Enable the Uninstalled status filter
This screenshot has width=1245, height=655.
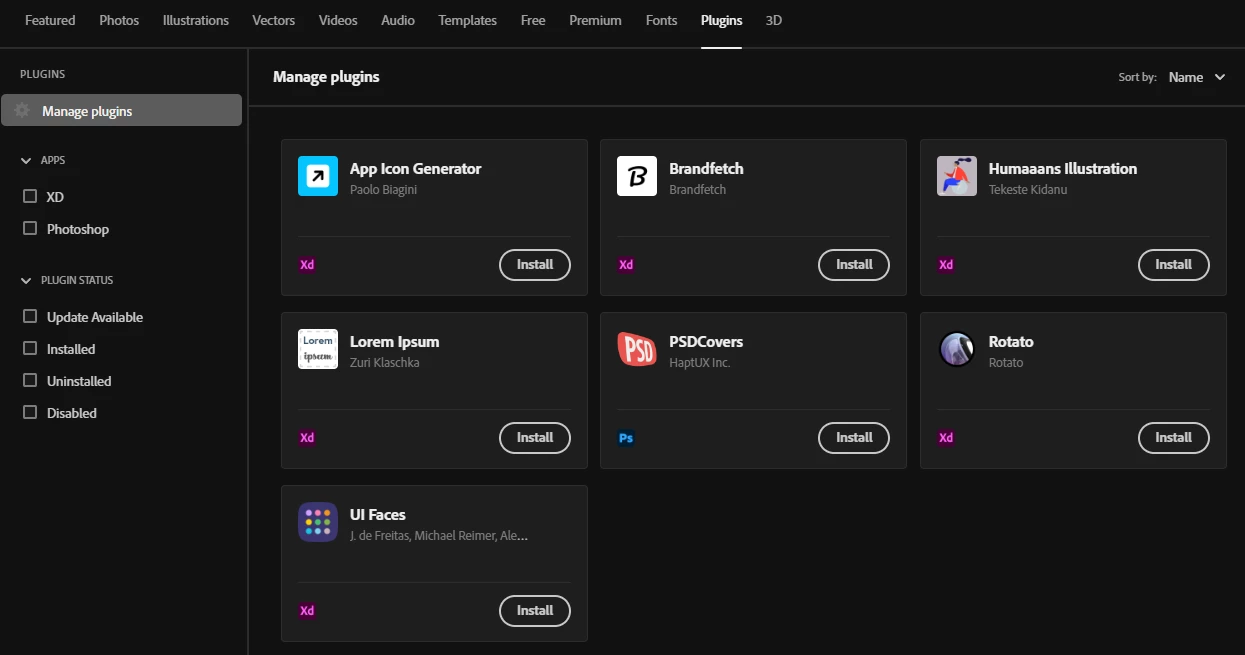click(30, 381)
